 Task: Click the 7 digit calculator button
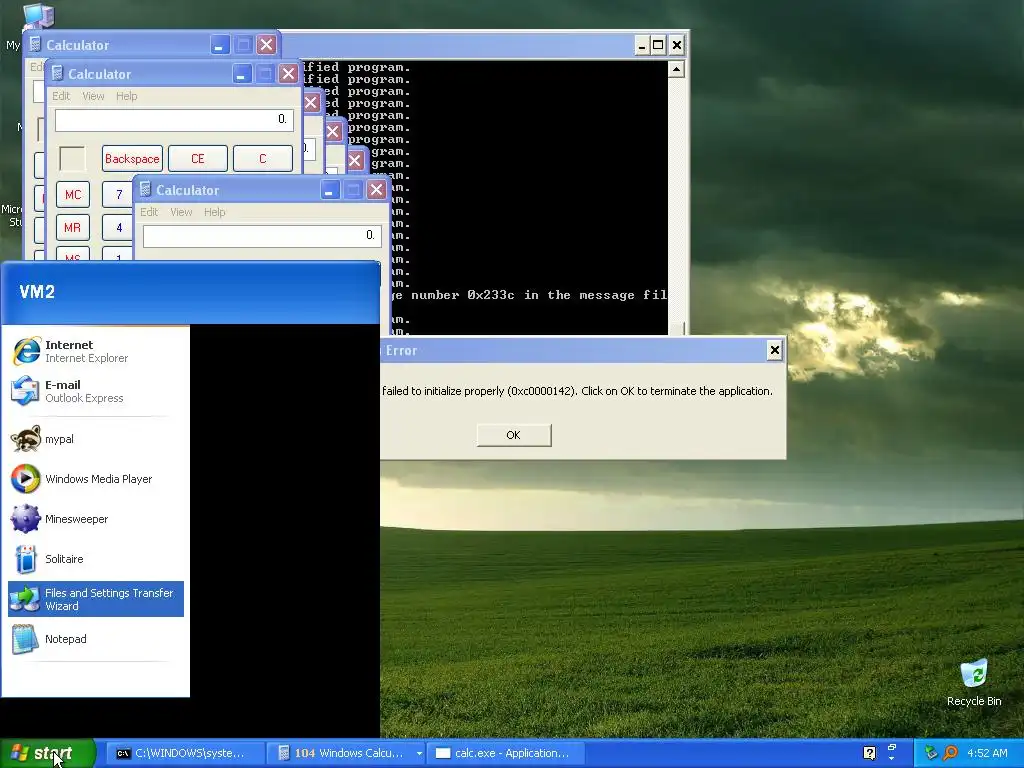pos(118,195)
